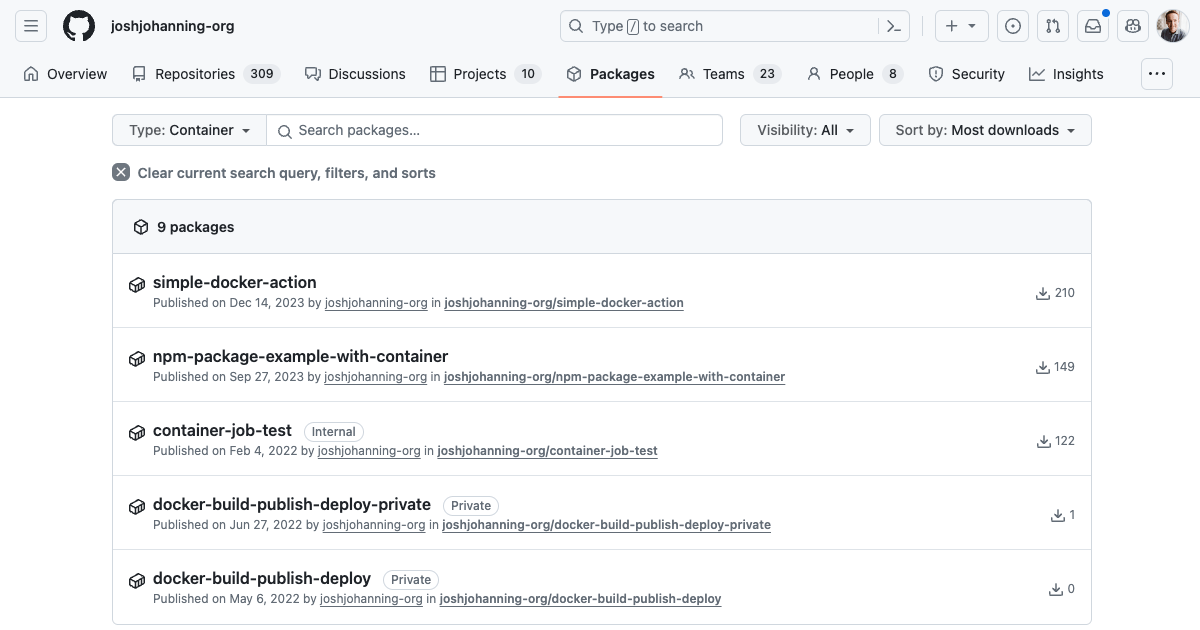Open joshjohanning-org/container-job-test repository link

point(547,451)
